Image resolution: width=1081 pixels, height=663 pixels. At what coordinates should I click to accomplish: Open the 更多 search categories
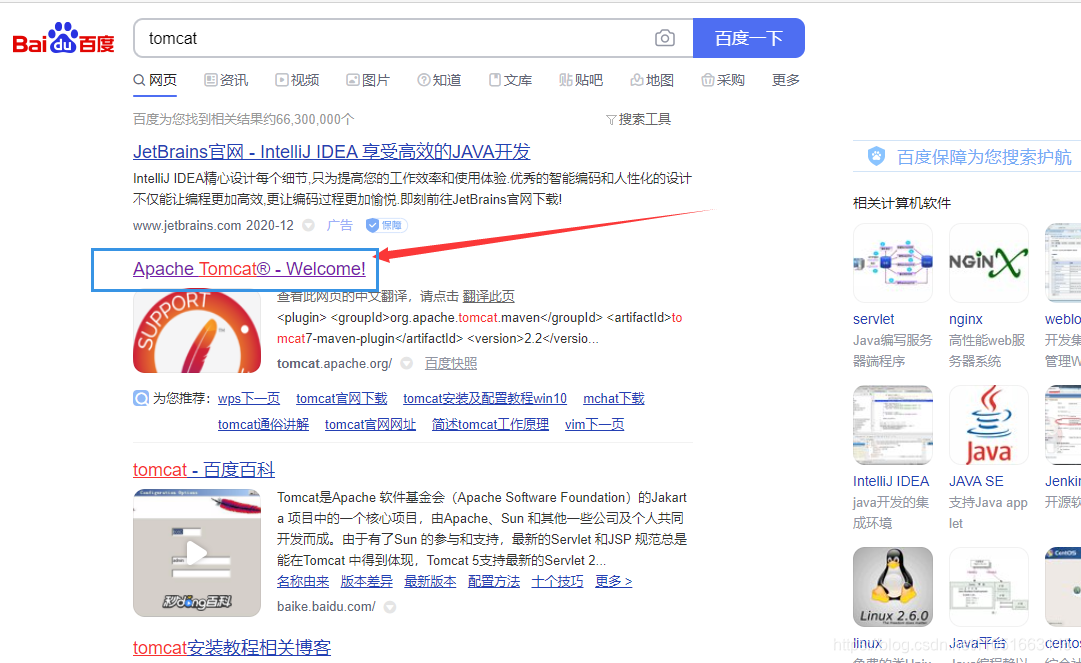coord(786,80)
